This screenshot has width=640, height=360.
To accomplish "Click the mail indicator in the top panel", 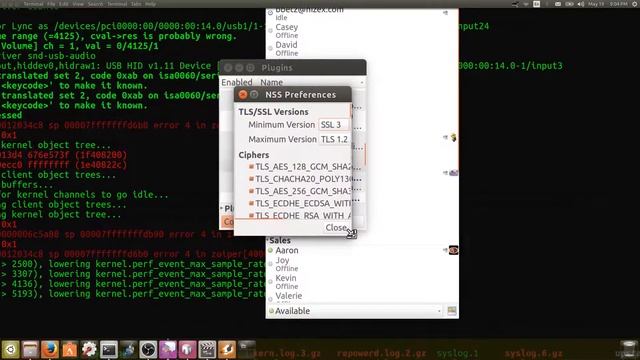I will pos(558,4).
